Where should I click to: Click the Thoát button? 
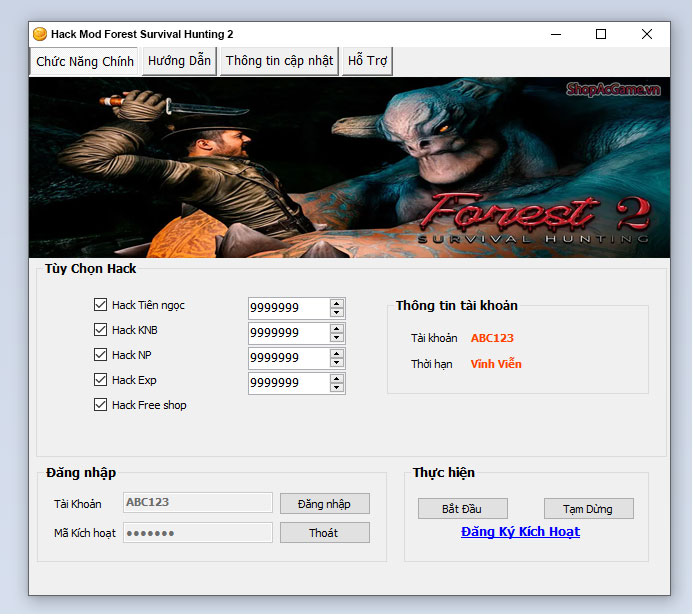[x=325, y=533]
